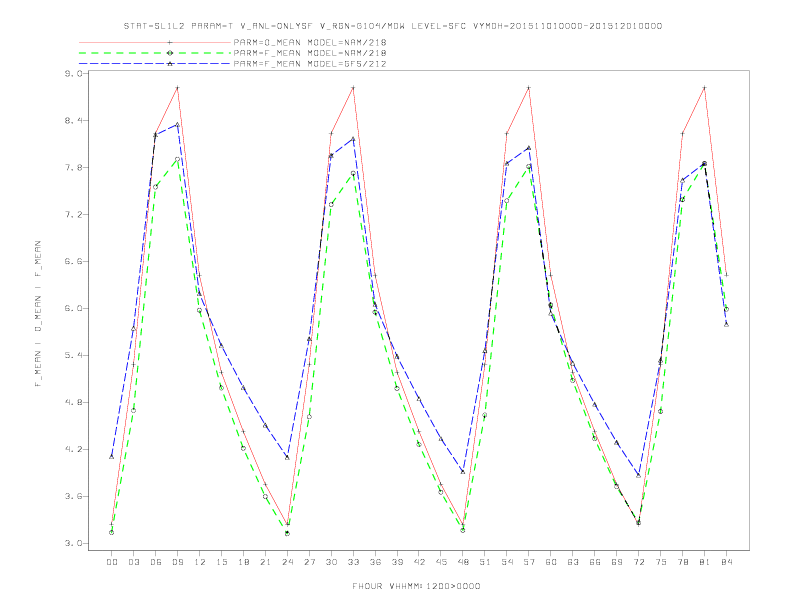Click the x-axis tick label 69
The height and width of the screenshot is (612, 792).
pyautogui.click(x=617, y=562)
